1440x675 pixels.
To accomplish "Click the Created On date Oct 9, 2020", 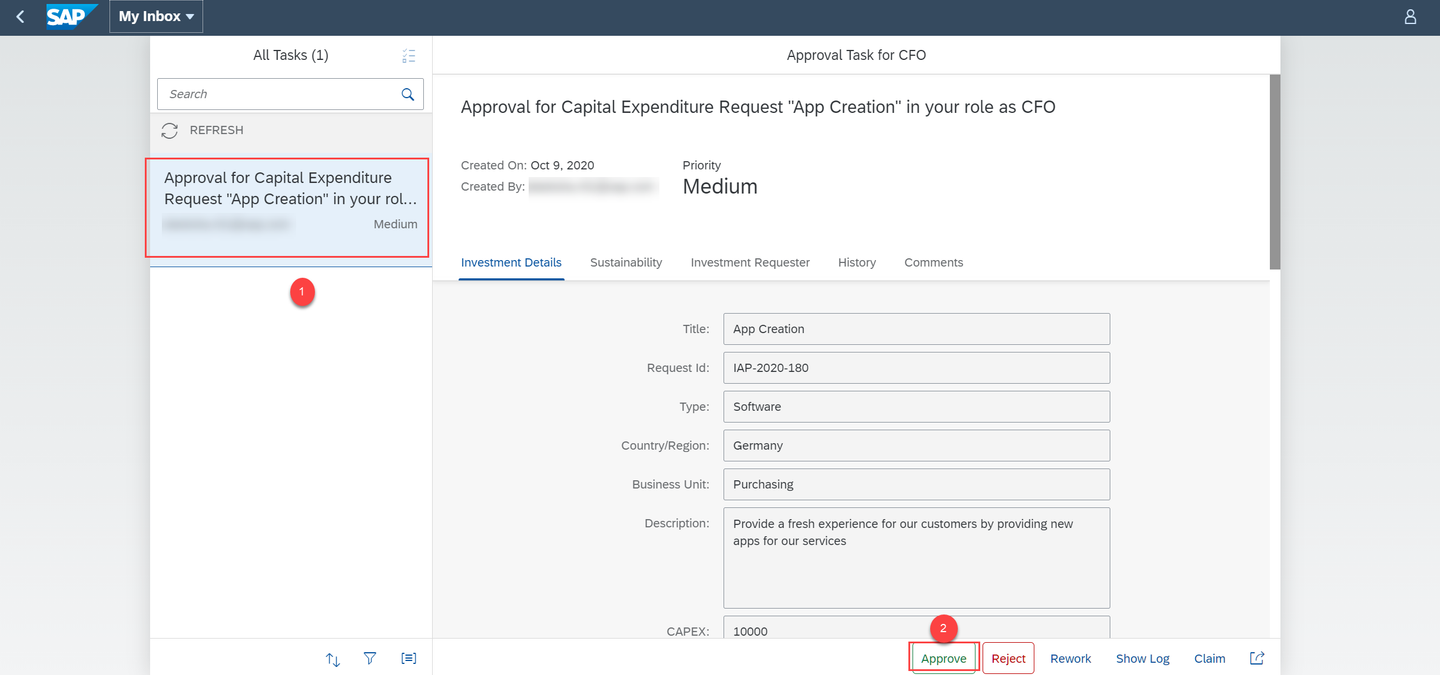I will coord(562,166).
